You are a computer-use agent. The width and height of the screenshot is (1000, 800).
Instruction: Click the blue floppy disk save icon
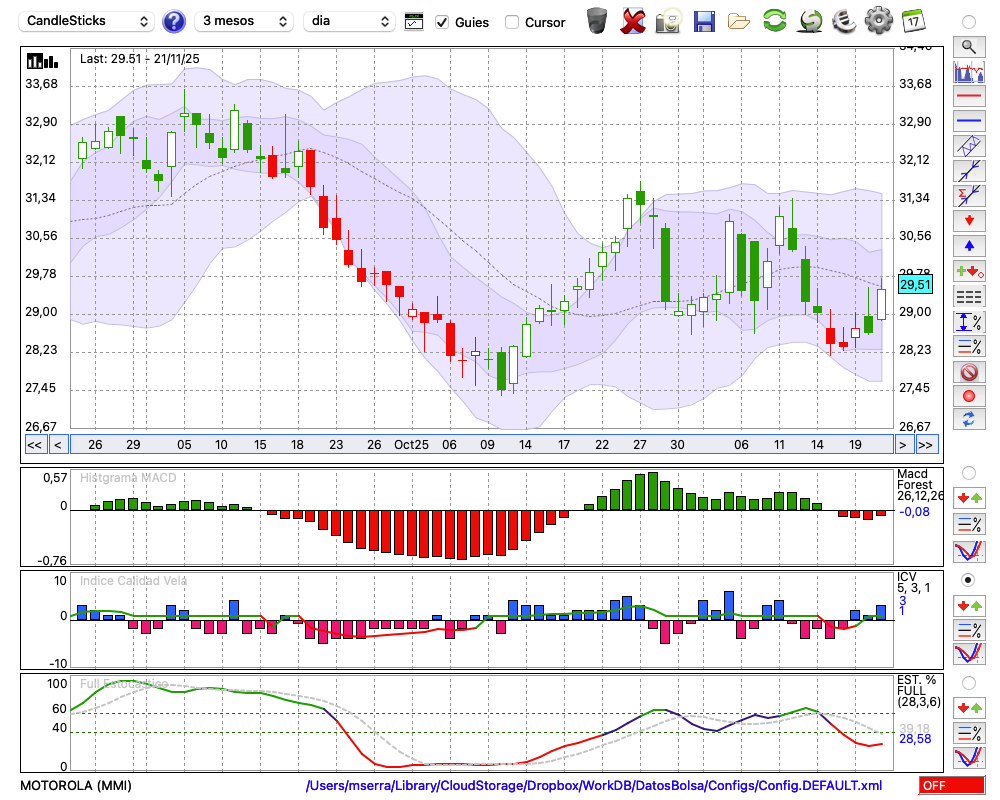(x=704, y=21)
